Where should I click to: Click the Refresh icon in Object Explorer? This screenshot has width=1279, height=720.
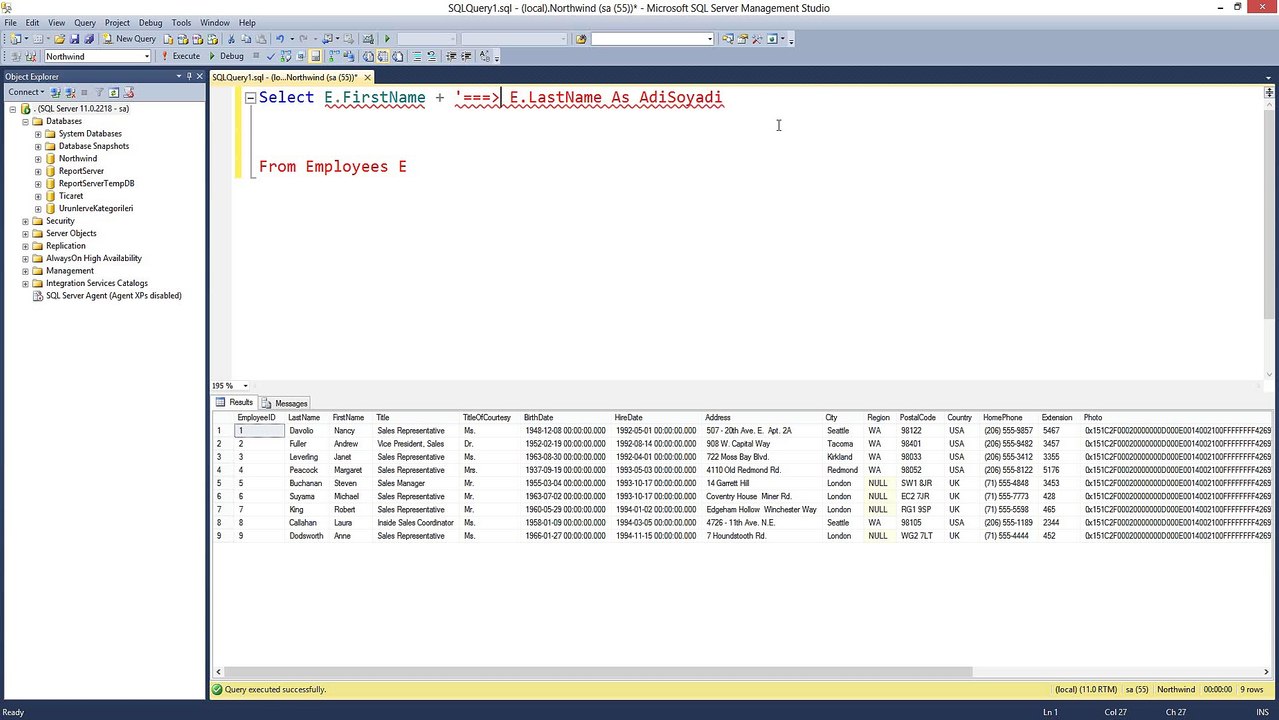click(x=114, y=92)
